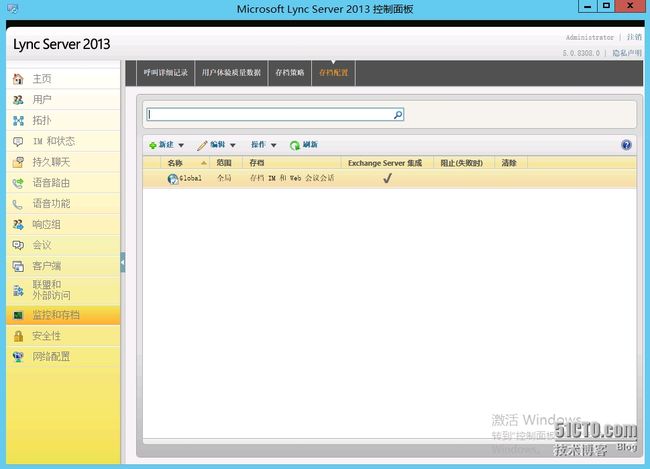Screen dimensions: 650x469
Task: Click the Lync Server 2013 logo title
Action: (62, 44)
